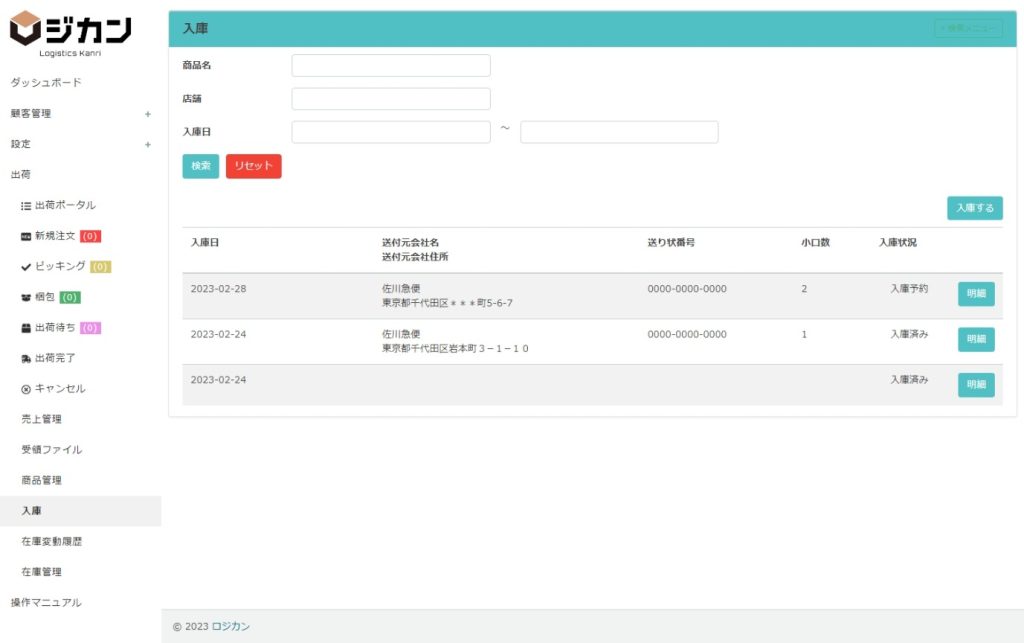
Task: Go to 商品管理 in the sidebar
Action: [x=41, y=480]
